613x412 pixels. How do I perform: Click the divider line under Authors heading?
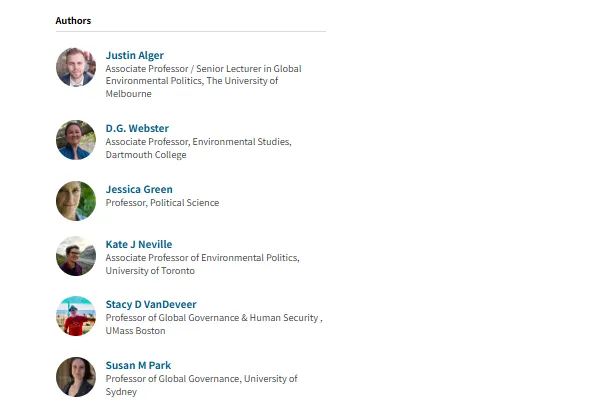click(x=191, y=31)
